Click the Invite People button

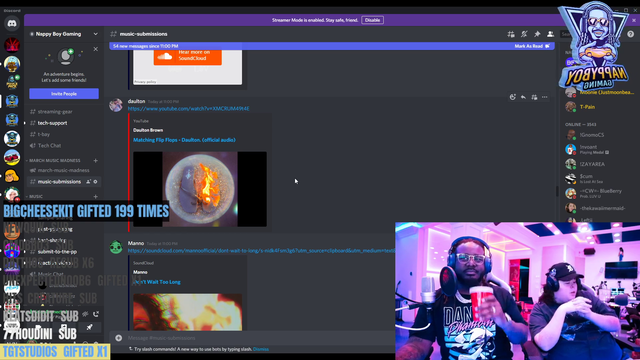tap(64, 94)
